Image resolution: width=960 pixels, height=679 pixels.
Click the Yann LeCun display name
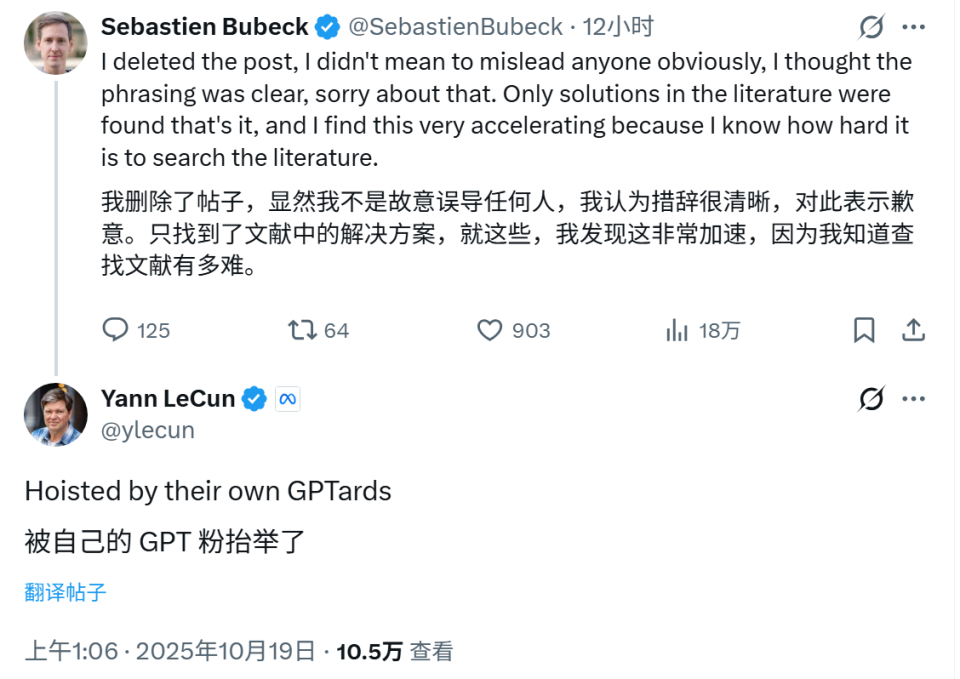tap(168, 399)
